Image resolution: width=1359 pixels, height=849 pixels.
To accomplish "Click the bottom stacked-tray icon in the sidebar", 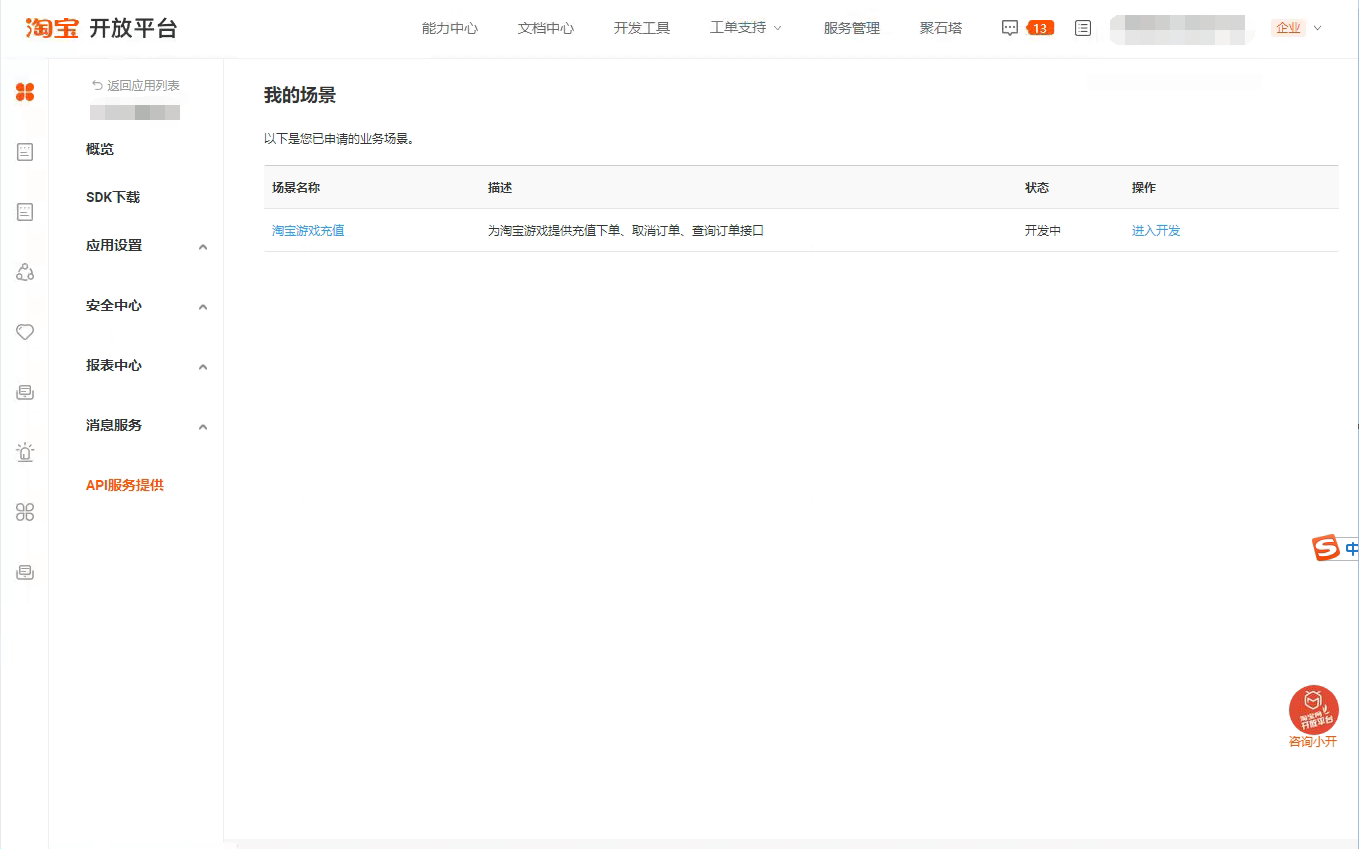I will point(25,572).
